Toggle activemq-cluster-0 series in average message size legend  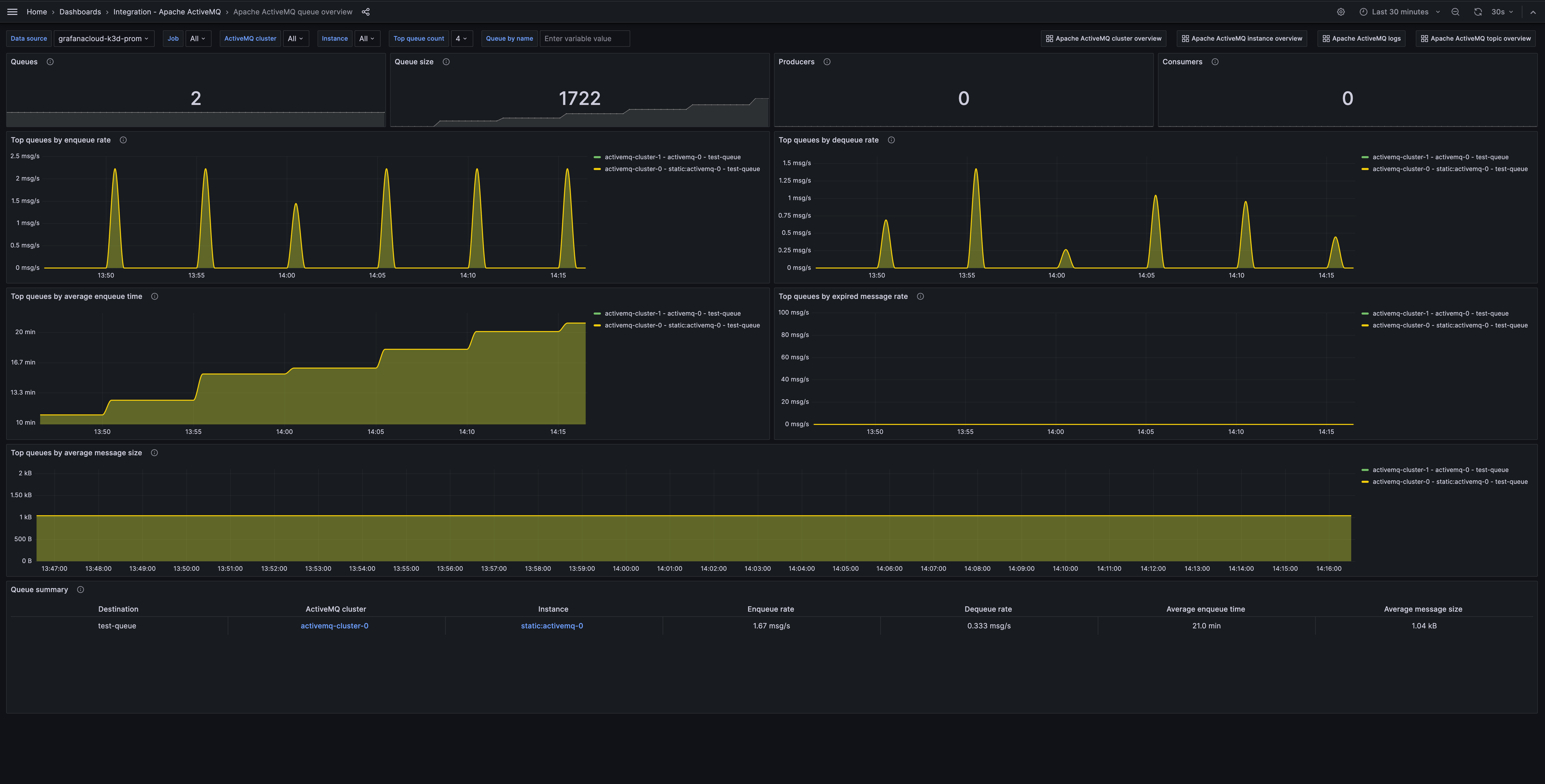1449,481
